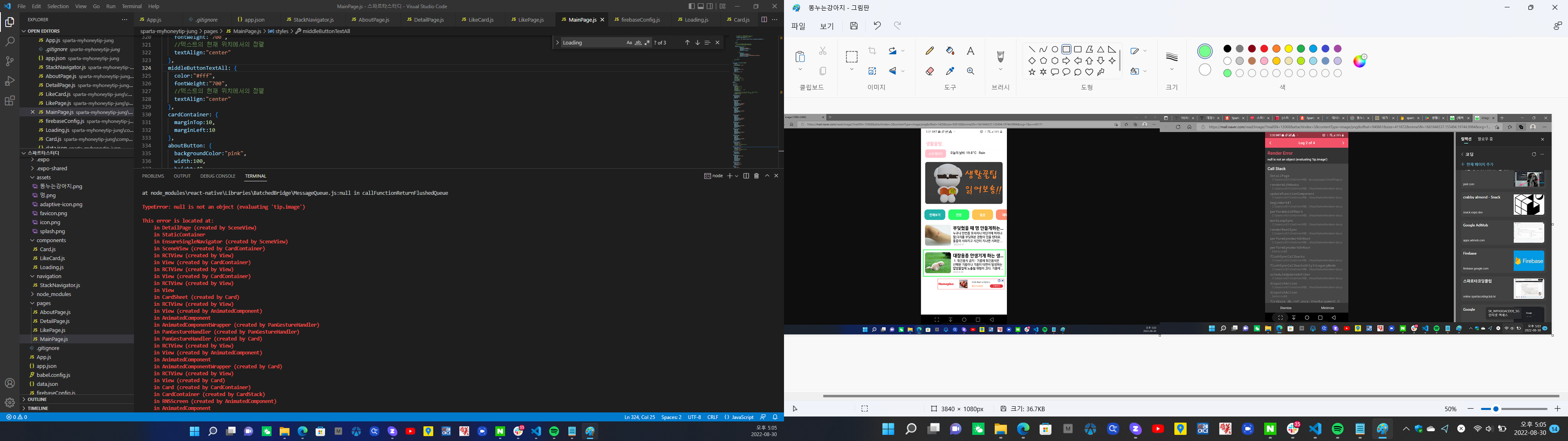Switch to the PROBLEMS panel tab
This screenshot has height=441, width=1568.
tap(153, 176)
